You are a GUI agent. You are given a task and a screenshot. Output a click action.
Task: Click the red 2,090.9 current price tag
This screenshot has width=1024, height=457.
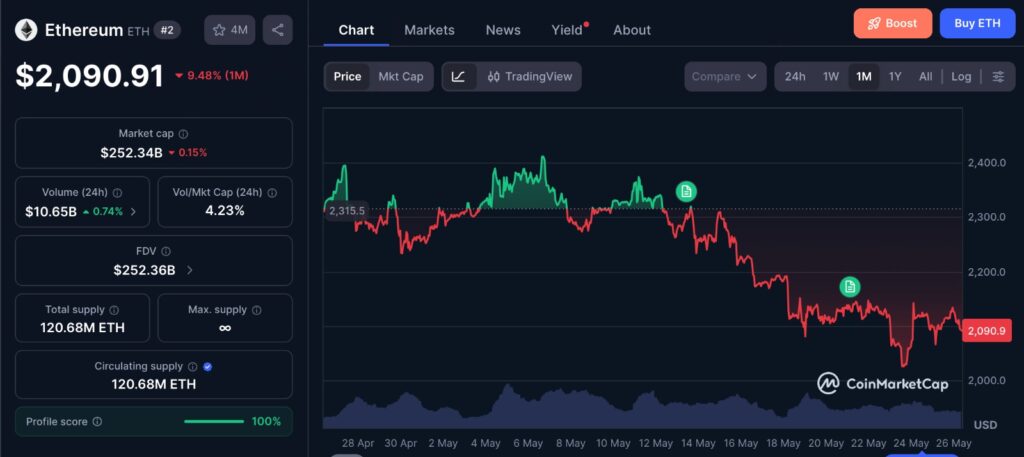[986, 331]
